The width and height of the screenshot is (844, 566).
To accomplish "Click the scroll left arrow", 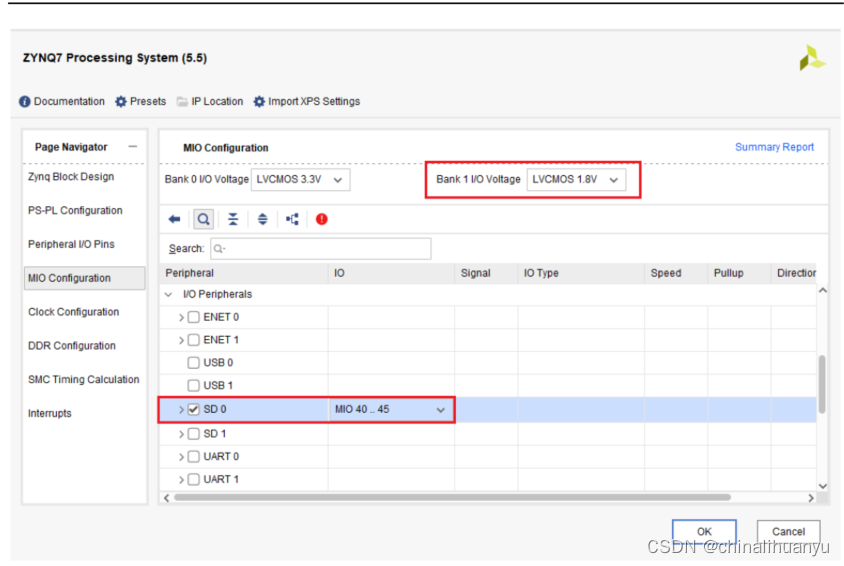I will pos(167,498).
